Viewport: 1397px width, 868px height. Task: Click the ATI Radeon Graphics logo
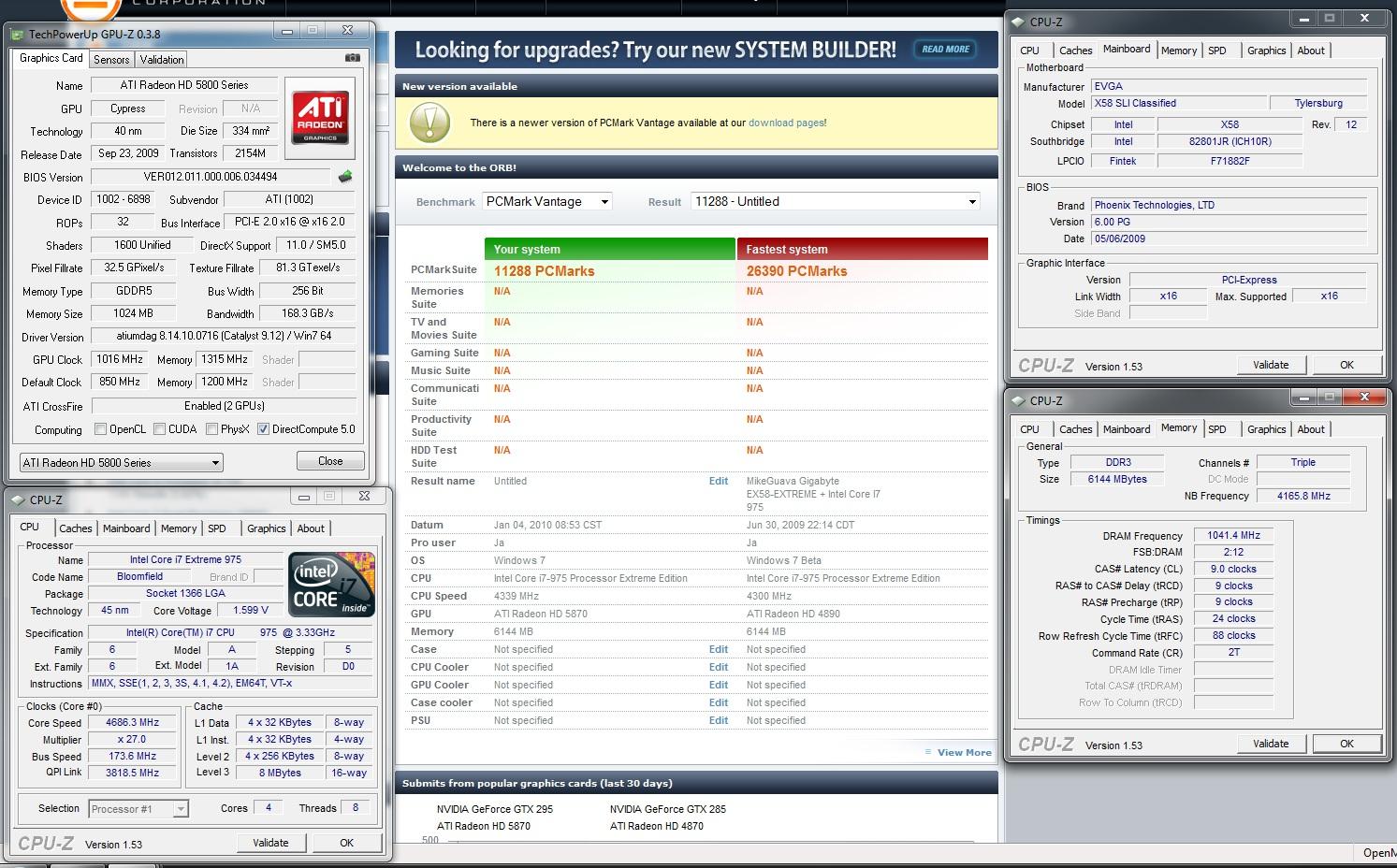coord(321,118)
